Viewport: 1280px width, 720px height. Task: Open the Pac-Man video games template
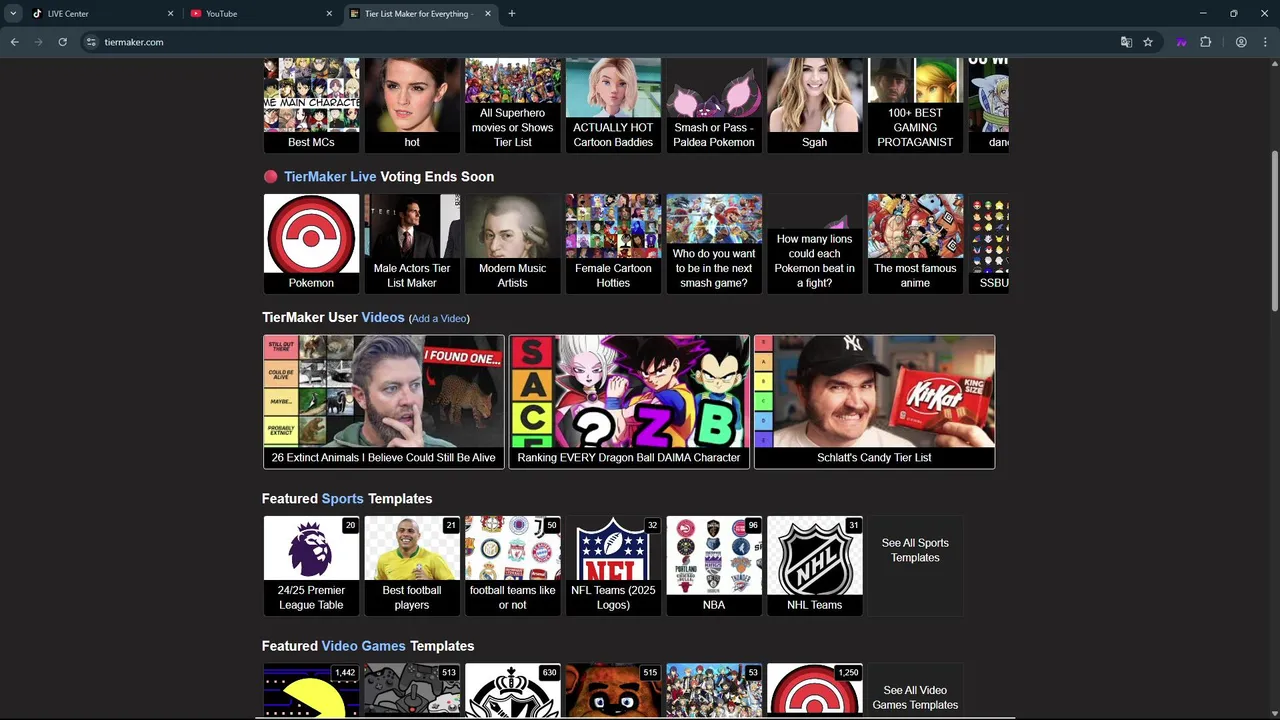pyautogui.click(x=311, y=691)
